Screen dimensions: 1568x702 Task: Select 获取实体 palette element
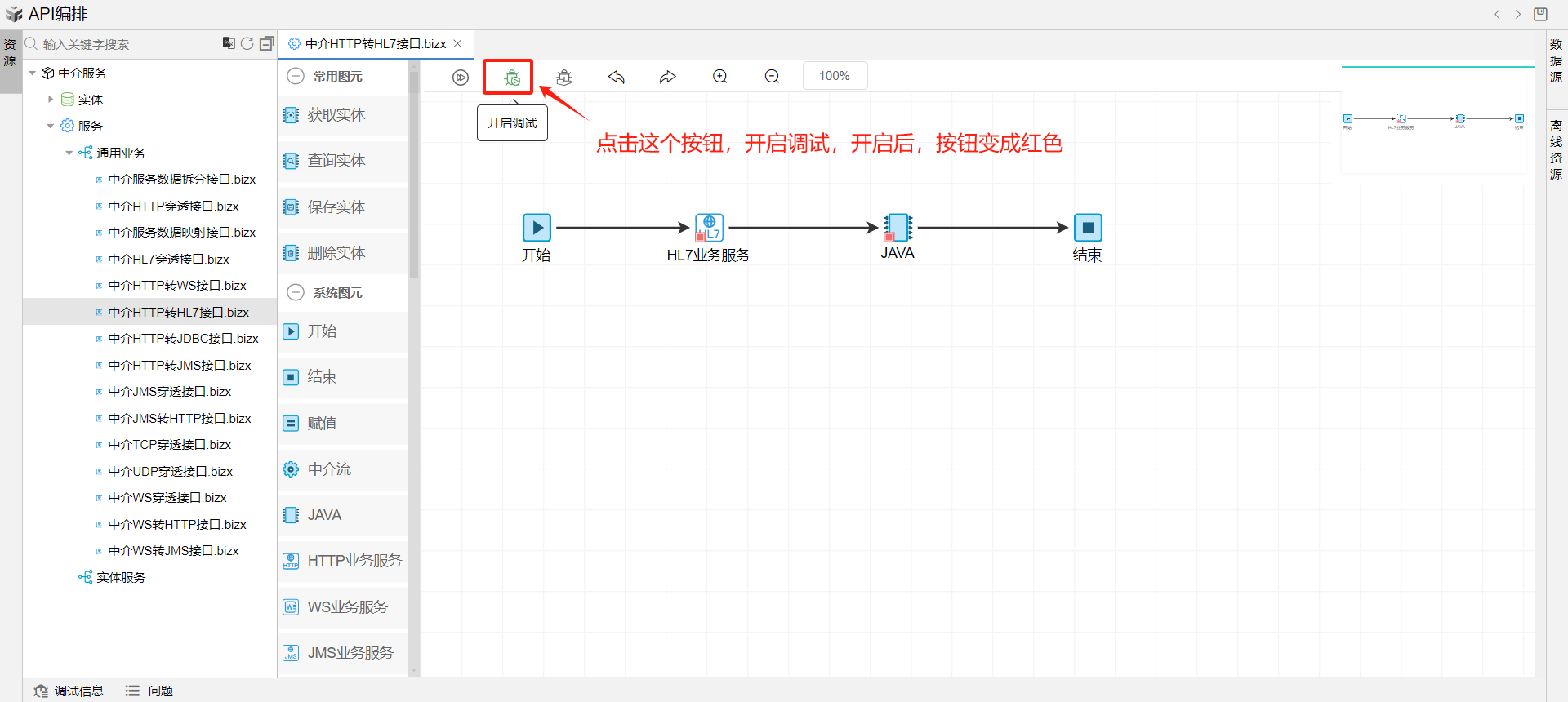click(x=343, y=115)
